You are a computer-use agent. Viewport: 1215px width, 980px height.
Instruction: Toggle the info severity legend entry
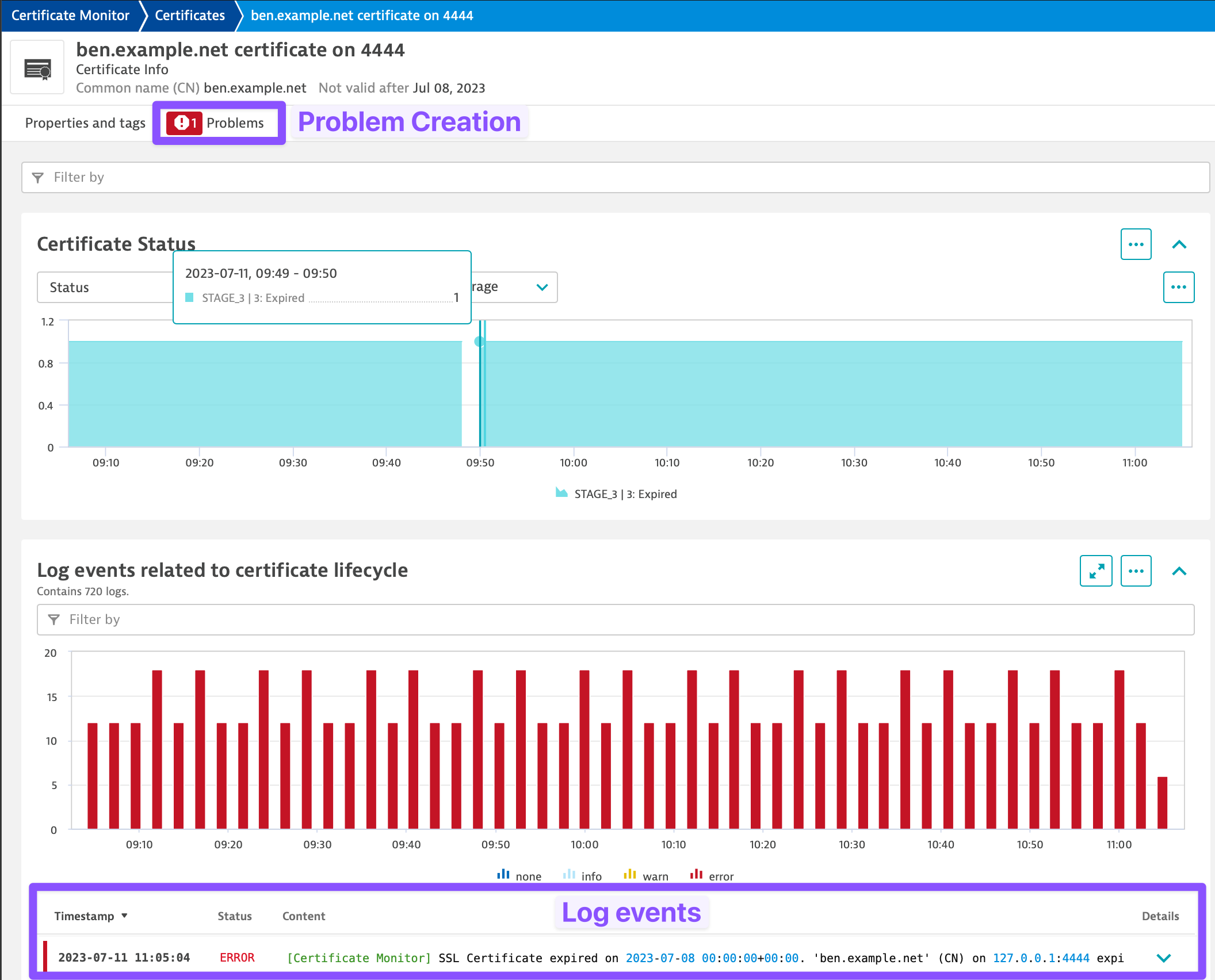[581, 875]
